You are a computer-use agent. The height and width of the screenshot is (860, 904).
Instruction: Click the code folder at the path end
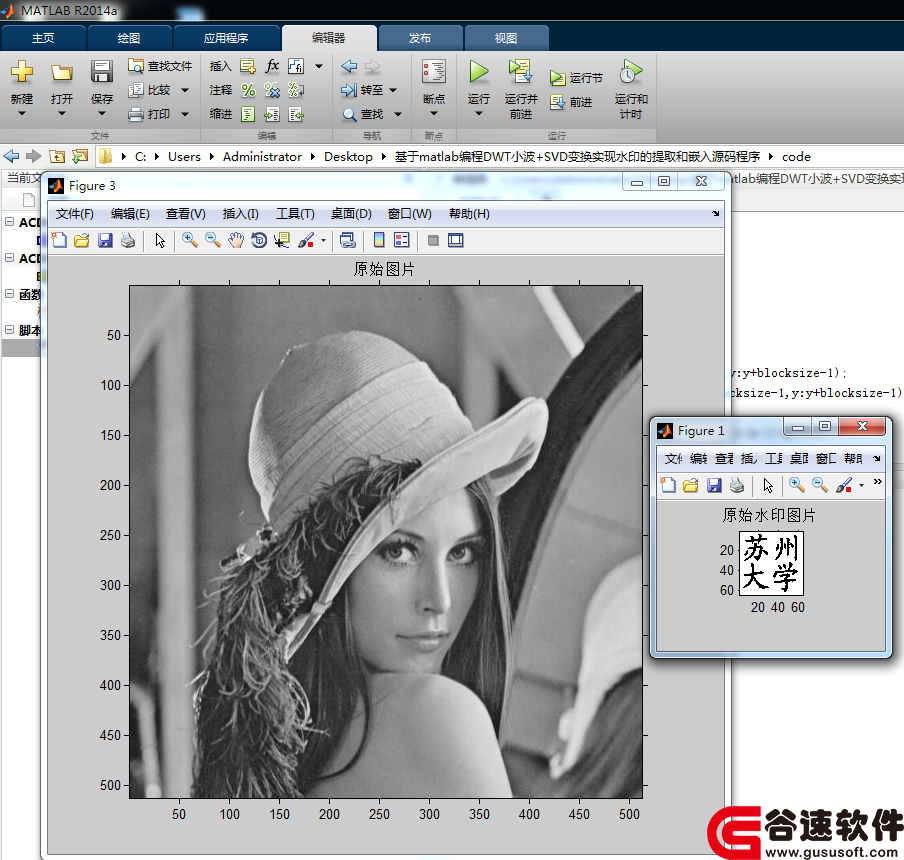click(796, 157)
